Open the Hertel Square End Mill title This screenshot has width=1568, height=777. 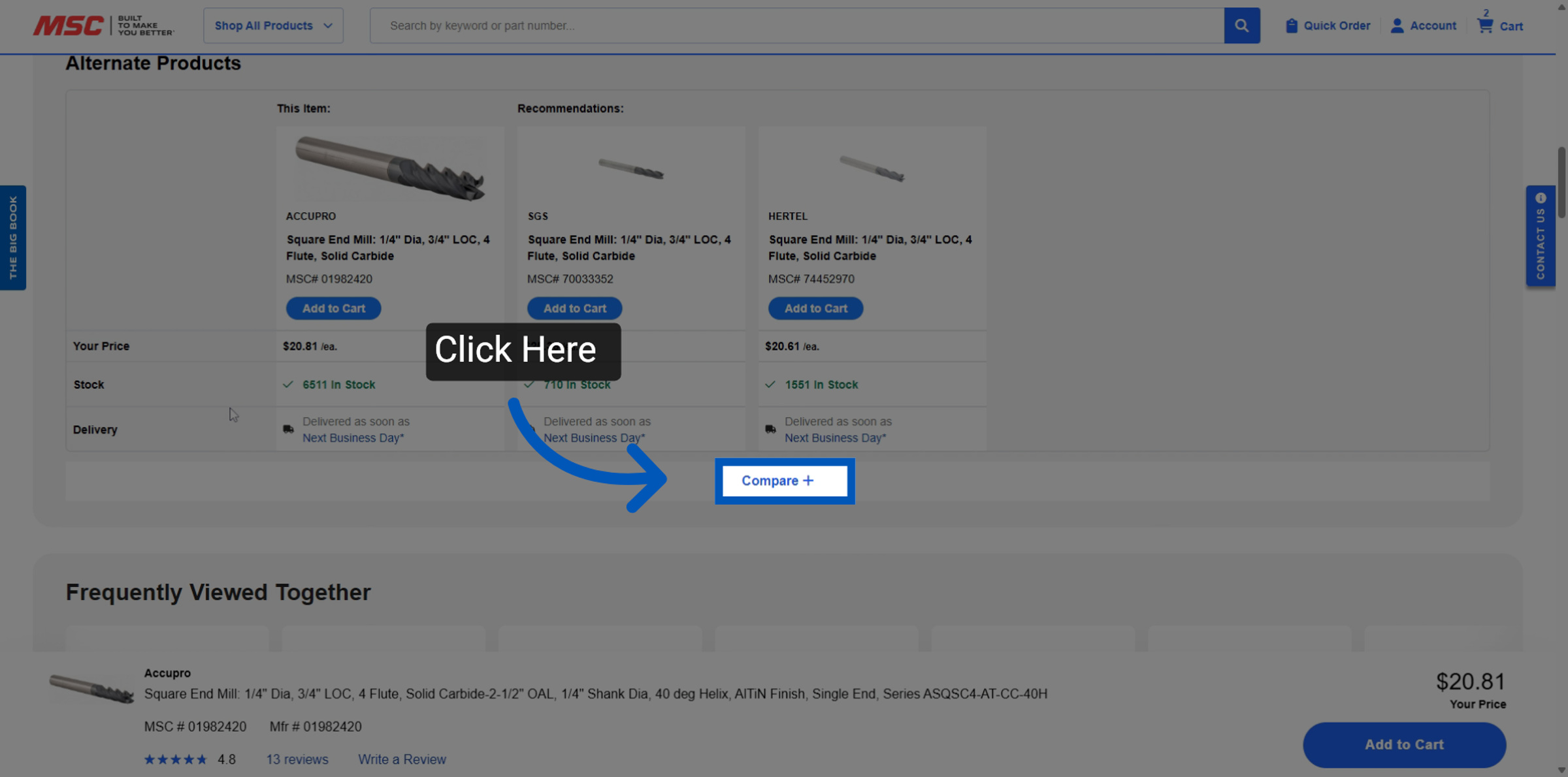coord(870,247)
